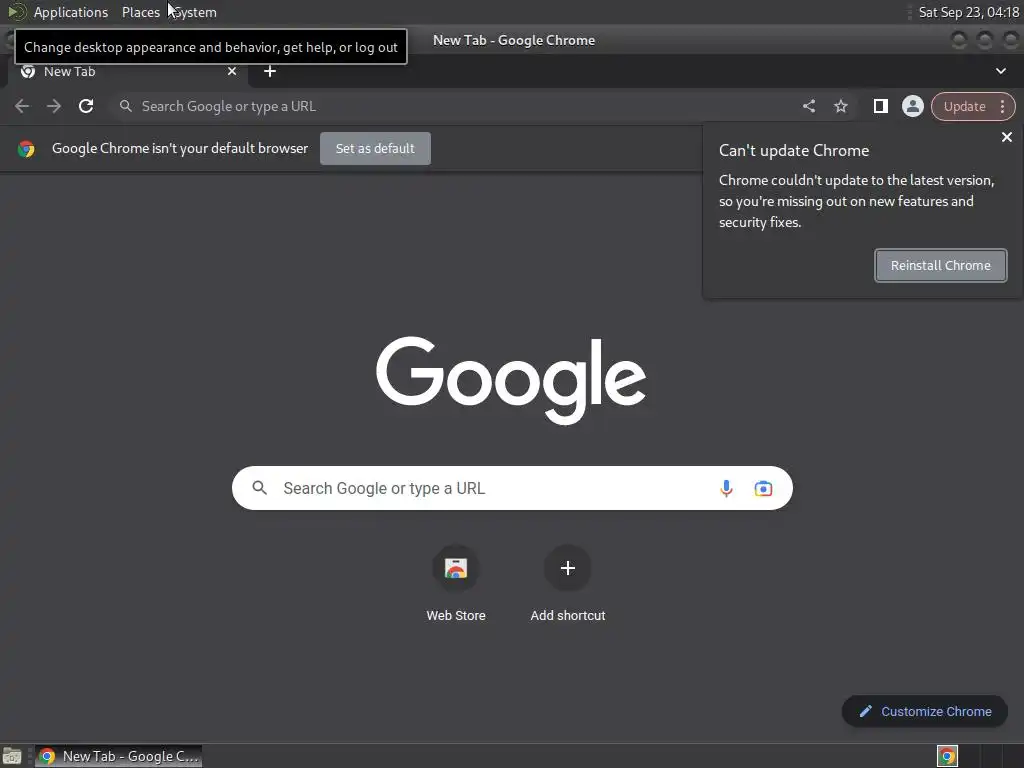The height and width of the screenshot is (768, 1024).
Task: Open the Places menu
Action: coord(140,12)
